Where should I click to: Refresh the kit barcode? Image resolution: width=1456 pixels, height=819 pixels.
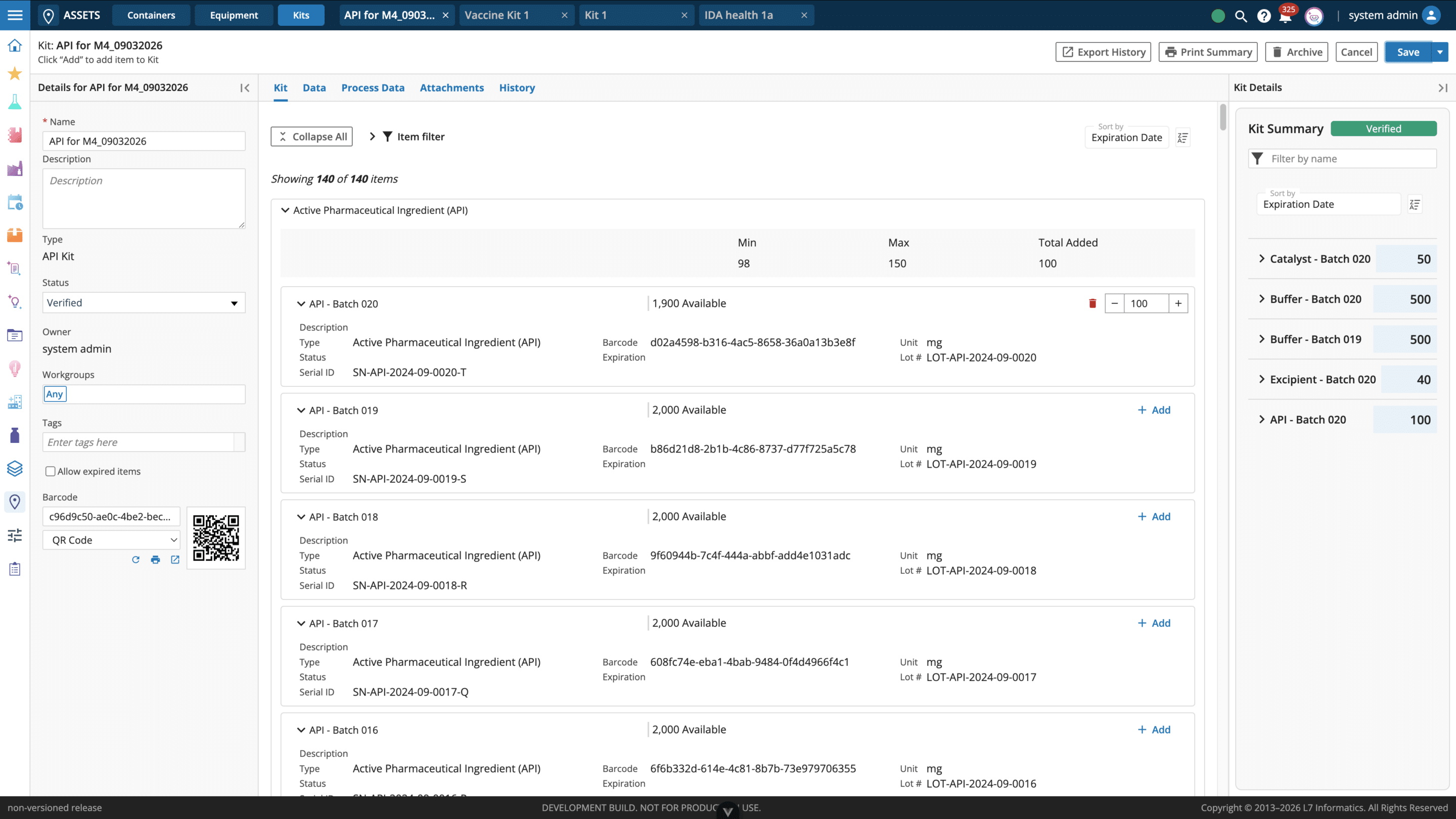pyautogui.click(x=135, y=560)
